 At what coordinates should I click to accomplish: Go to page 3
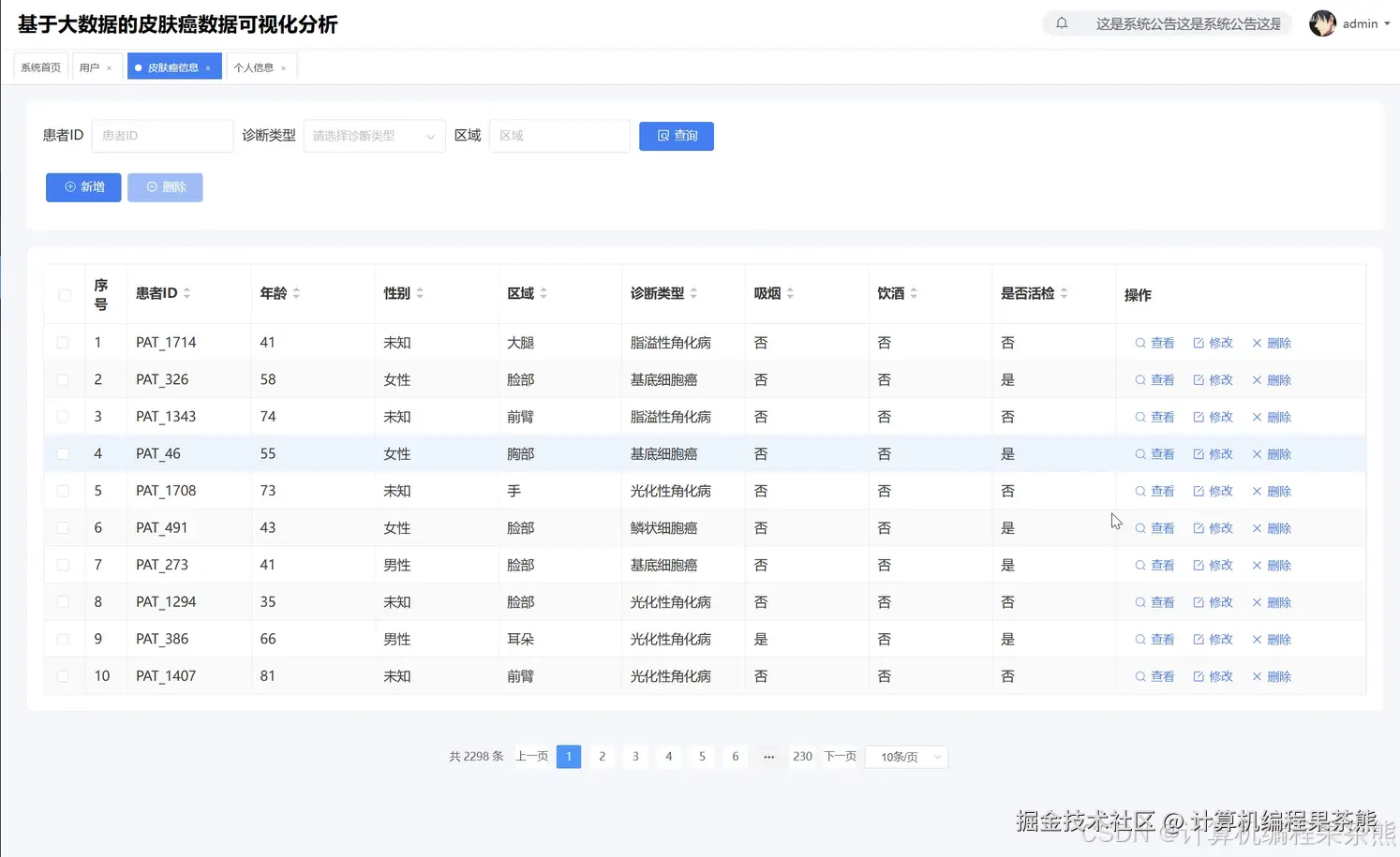pyautogui.click(x=635, y=757)
